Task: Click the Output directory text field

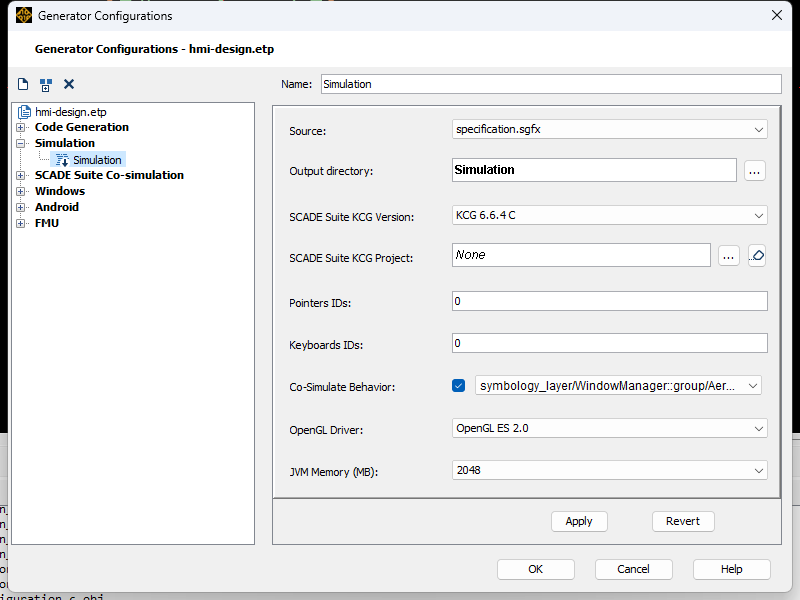Action: tap(594, 170)
